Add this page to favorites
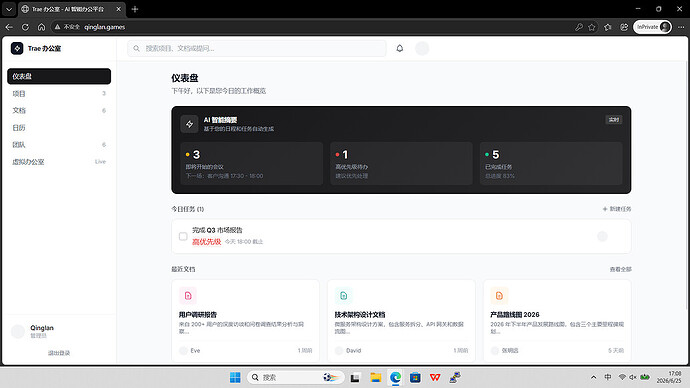This screenshot has width=690, height=388. 592,27
